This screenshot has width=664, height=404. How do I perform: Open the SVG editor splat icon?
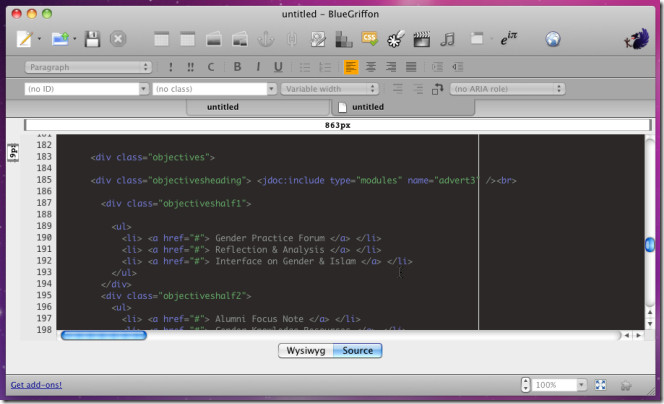coord(396,39)
